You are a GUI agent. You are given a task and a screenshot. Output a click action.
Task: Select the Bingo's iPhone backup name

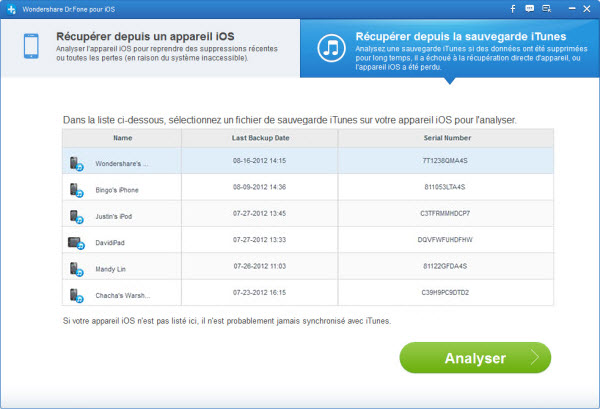[117, 190]
